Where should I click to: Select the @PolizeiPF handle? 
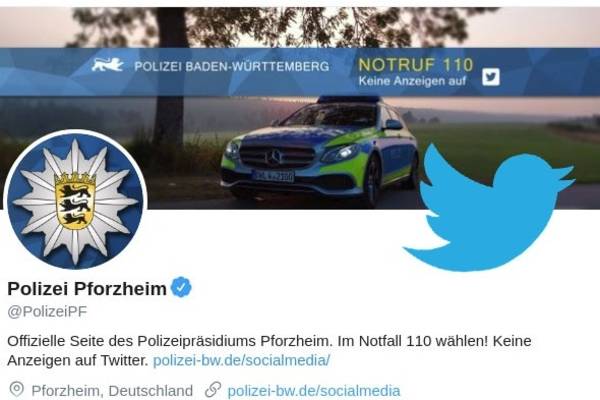coord(47,312)
